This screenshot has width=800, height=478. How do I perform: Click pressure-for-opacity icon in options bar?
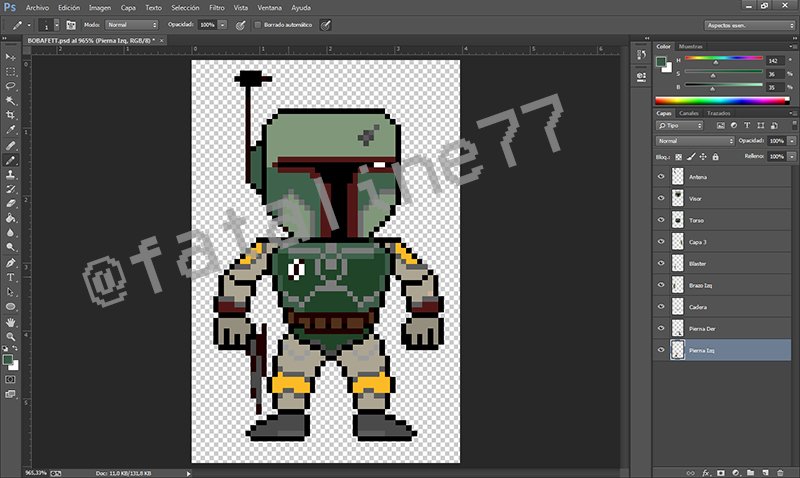coord(240,25)
